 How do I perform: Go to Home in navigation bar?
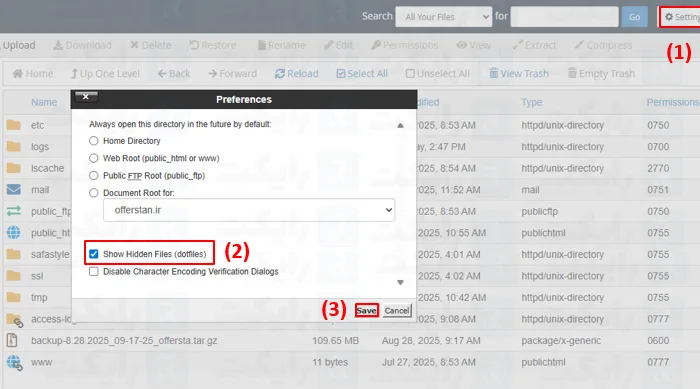(x=33, y=74)
